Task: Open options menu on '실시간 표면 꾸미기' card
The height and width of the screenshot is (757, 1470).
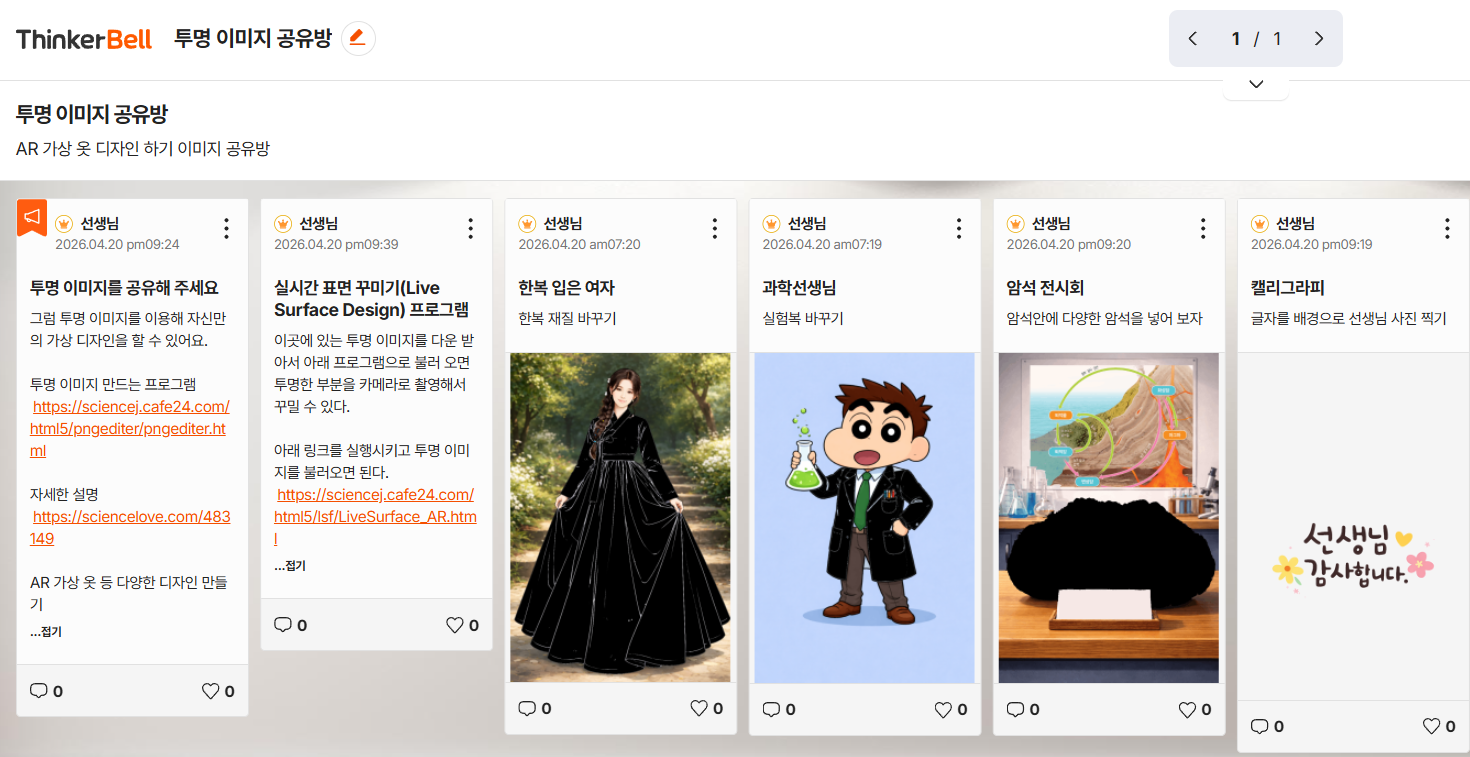Action: click(x=470, y=229)
